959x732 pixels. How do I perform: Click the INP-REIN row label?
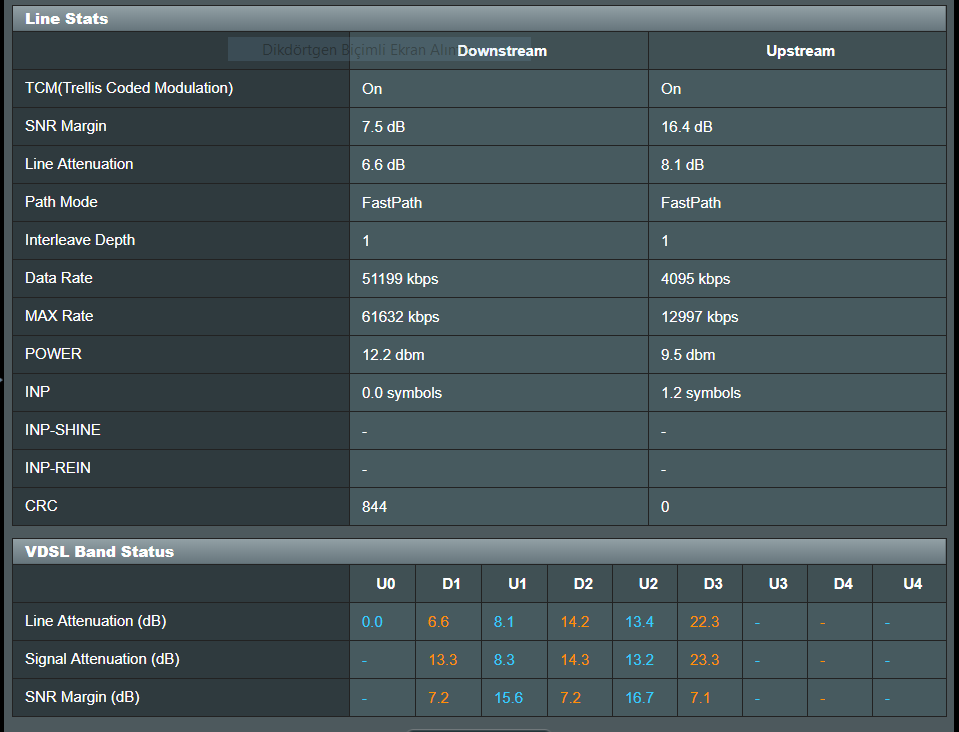pyautogui.click(x=57, y=467)
